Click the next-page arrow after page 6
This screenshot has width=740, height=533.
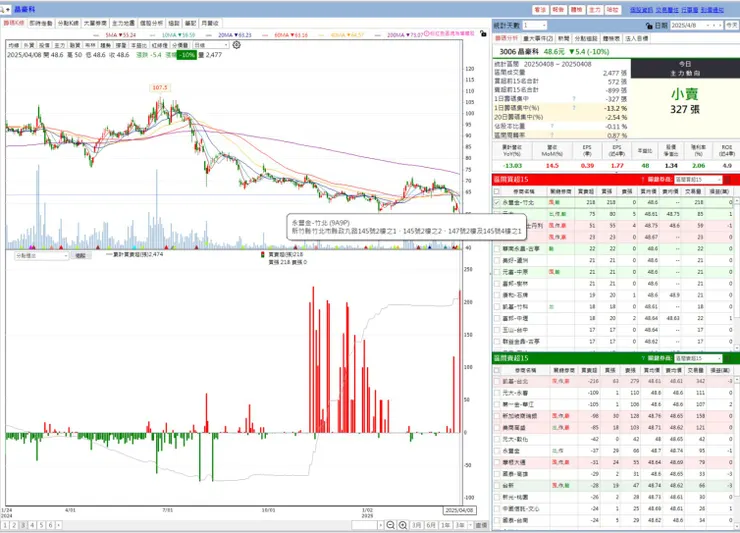pyautogui.click(x=59, y=525)
